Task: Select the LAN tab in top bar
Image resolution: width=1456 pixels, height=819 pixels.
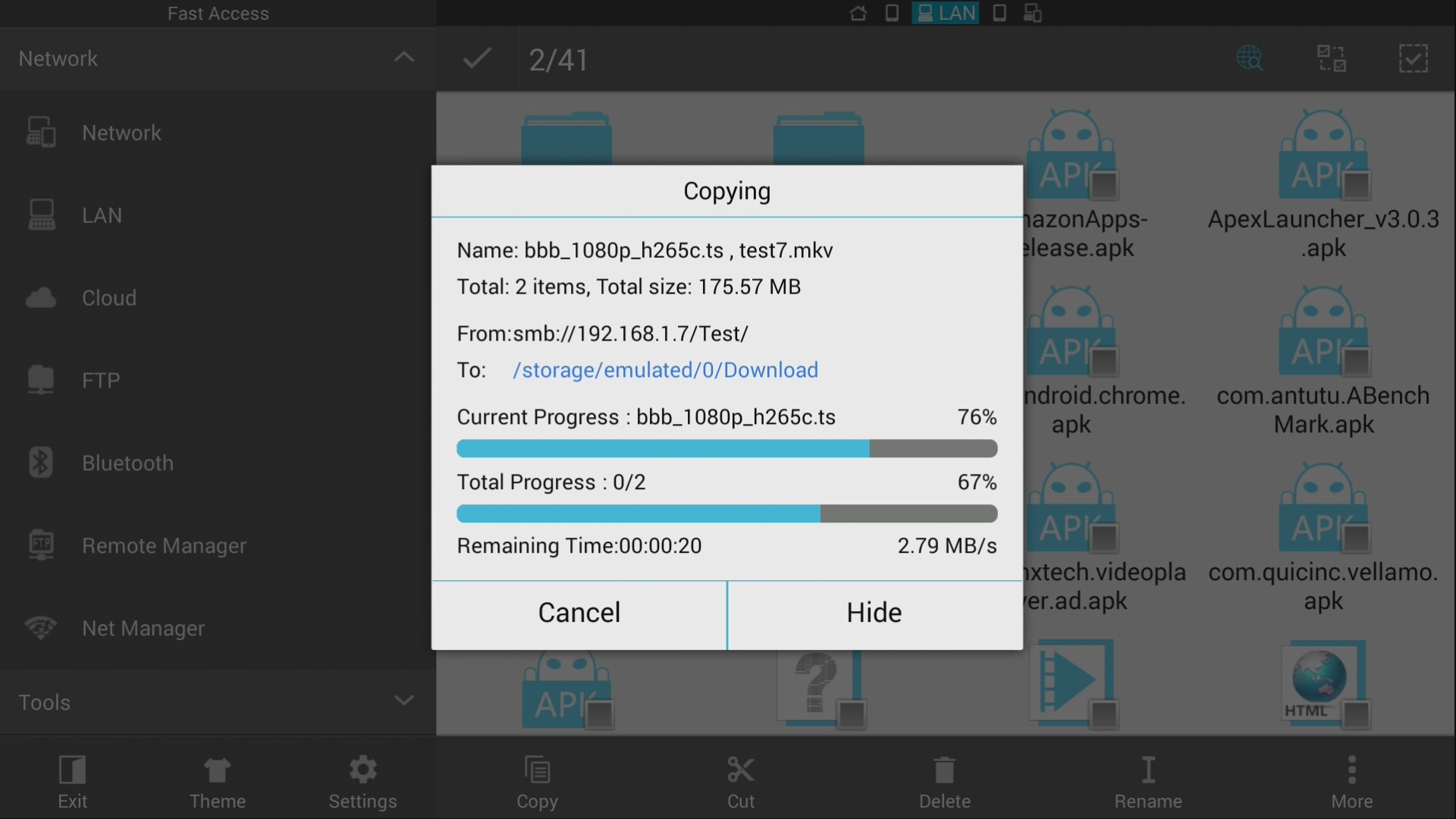Action: coord(946,13)
